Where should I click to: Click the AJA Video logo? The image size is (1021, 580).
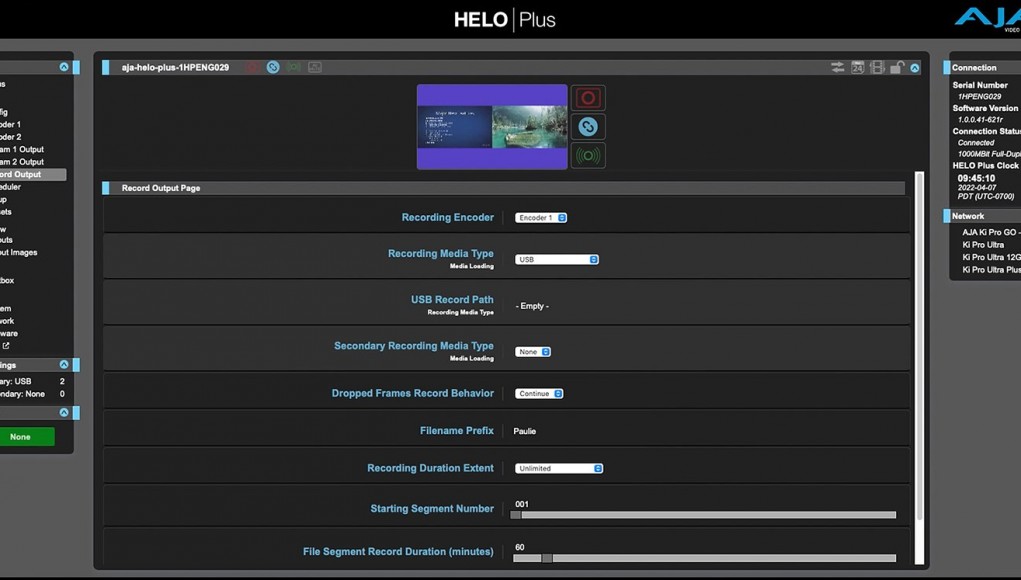(x=988, y=18)
